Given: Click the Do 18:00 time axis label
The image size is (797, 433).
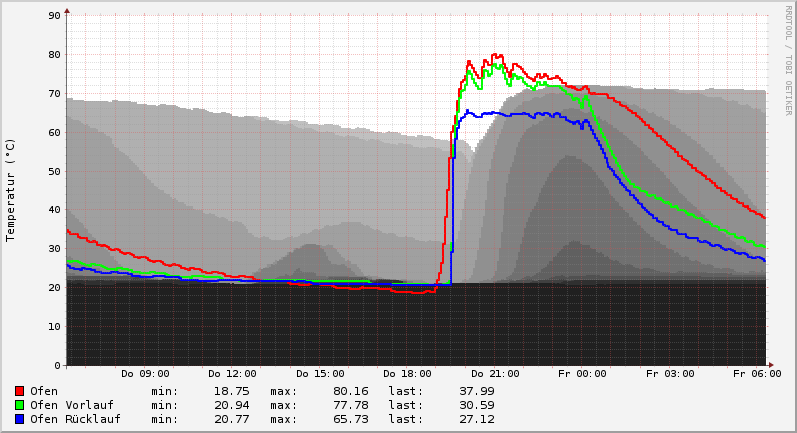Looking at the screenshot, I should click(x=407, y=374).
